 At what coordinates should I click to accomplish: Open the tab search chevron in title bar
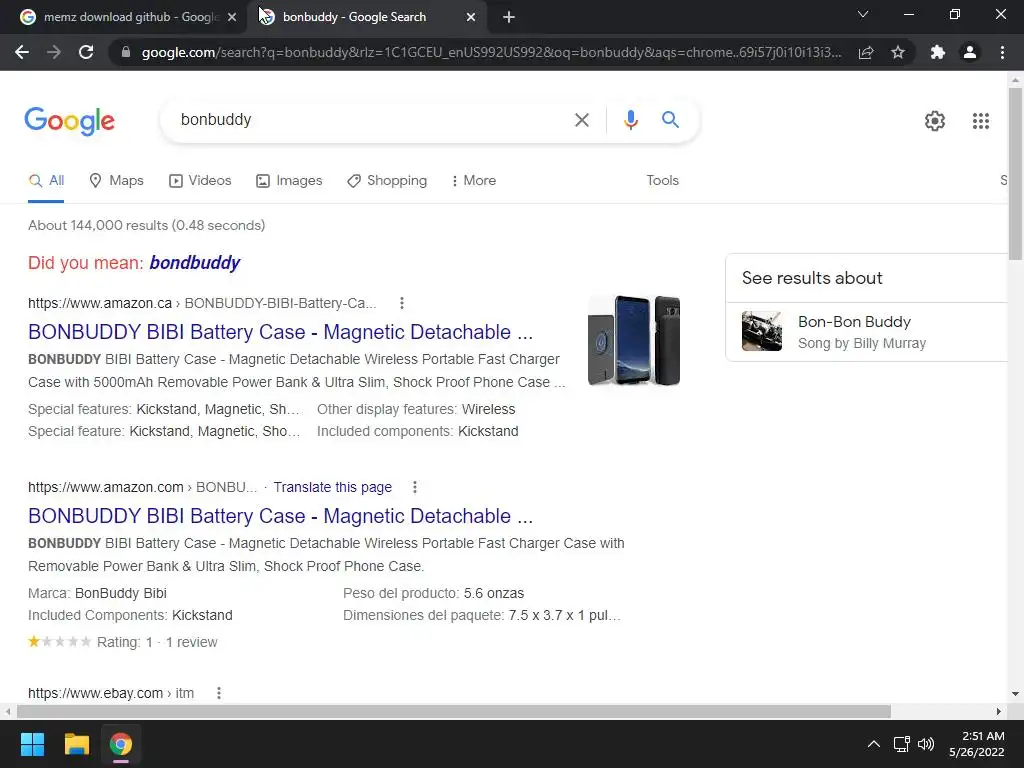pyautogui.click(x=863, y=14)
